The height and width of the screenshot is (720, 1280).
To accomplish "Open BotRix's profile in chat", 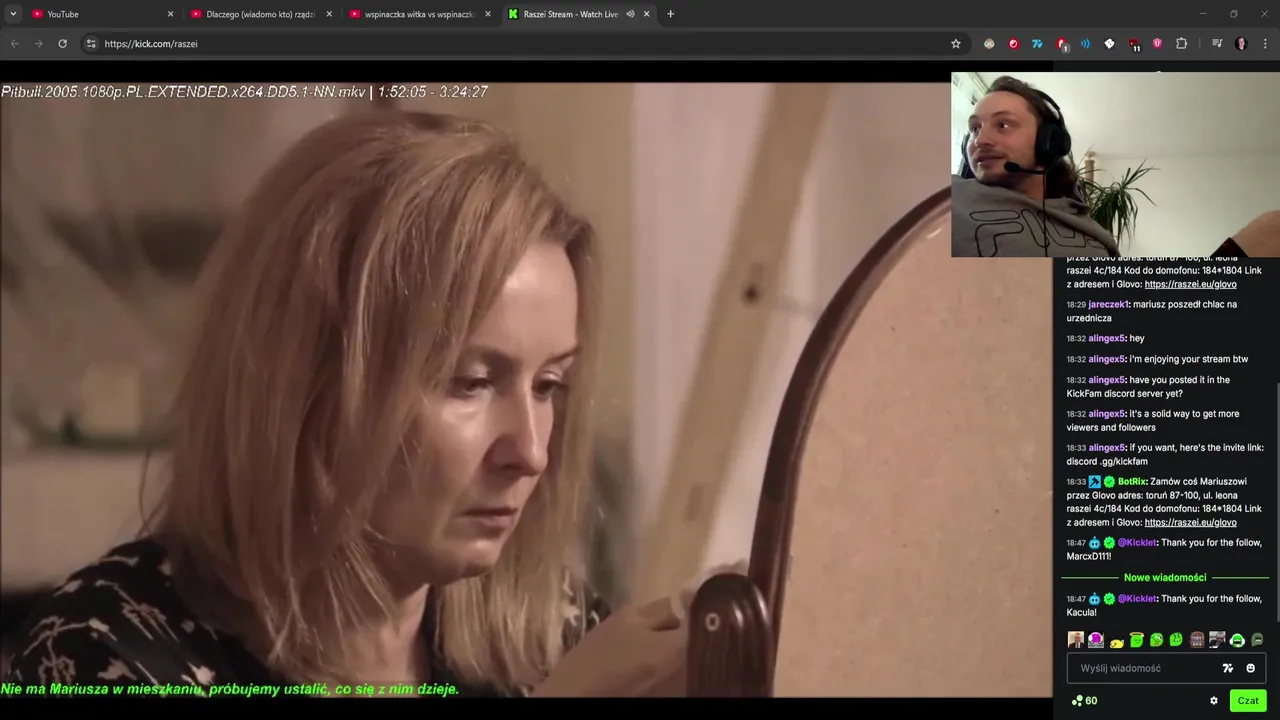I will [1132, 481].
